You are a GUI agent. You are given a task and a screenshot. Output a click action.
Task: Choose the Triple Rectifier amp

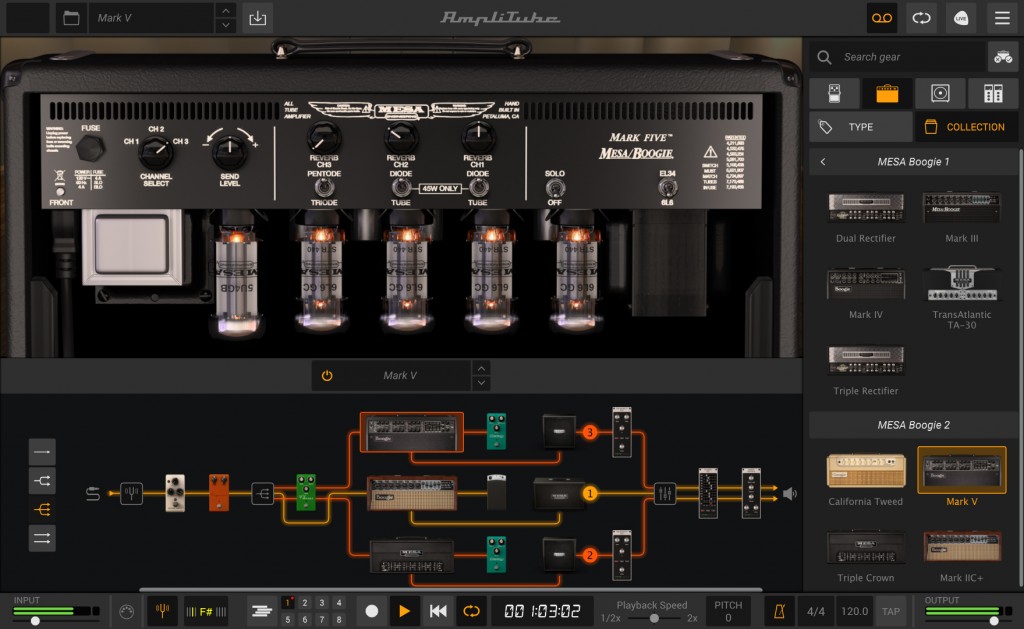point(865,370)
